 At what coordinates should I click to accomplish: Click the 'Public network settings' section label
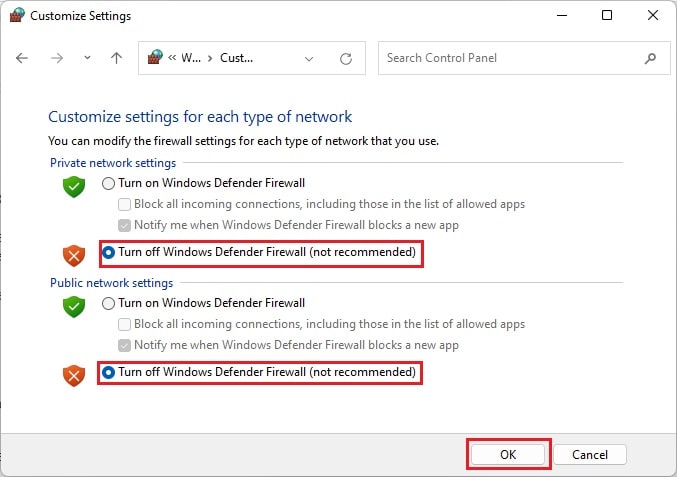coord(111,283)
